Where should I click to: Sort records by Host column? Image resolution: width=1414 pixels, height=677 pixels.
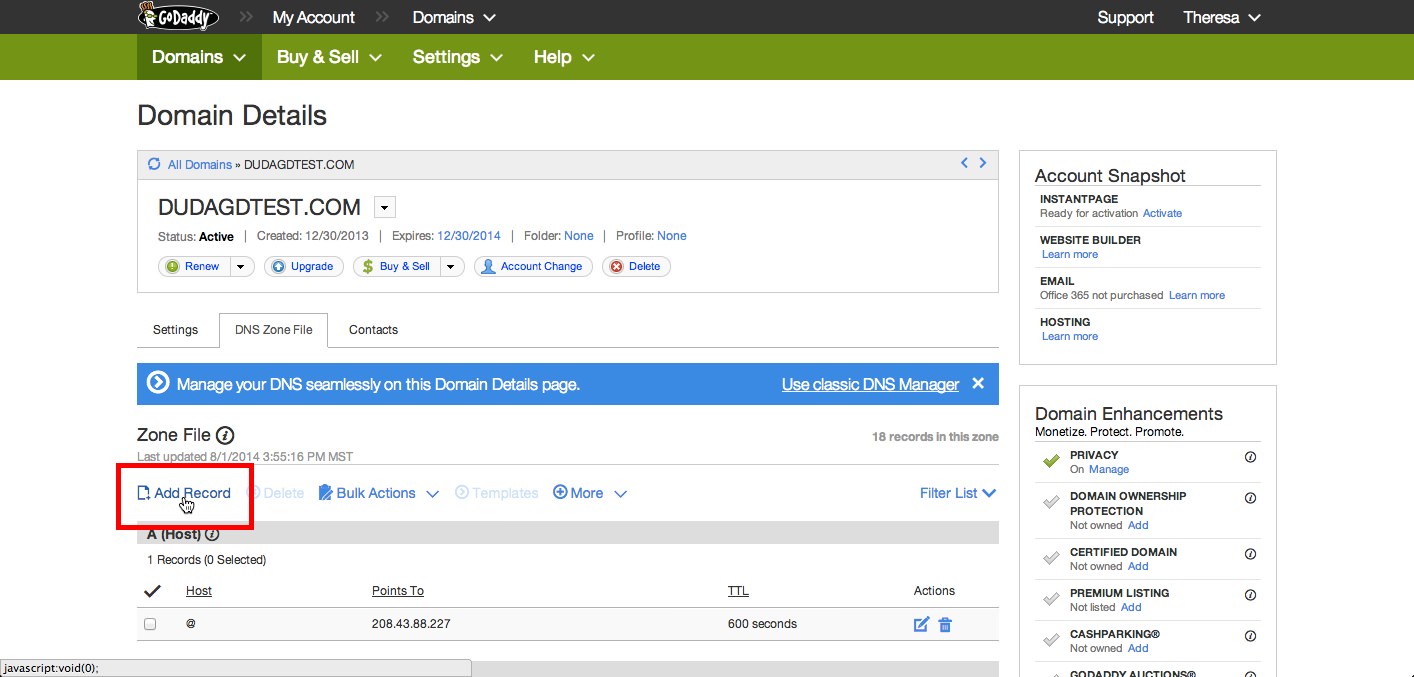click(199, 591)
